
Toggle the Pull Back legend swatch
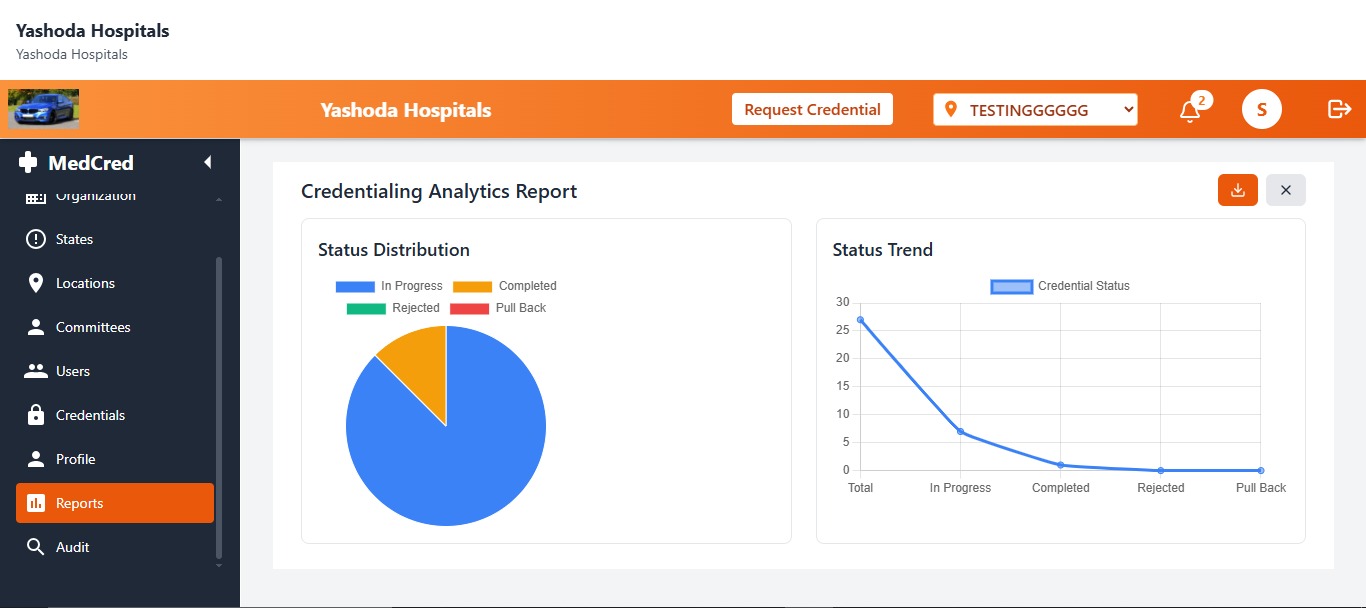(470, 308)
